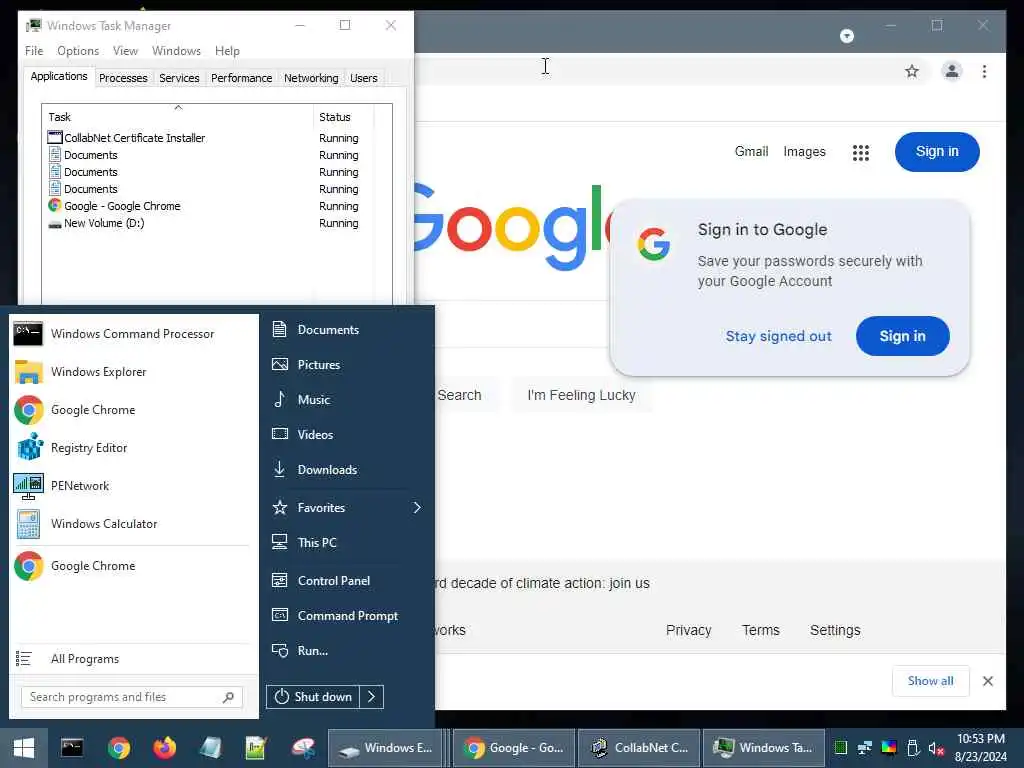Choose Stay signed out
The height and width of the screenshot is (768, 1024).
[778, 336]
